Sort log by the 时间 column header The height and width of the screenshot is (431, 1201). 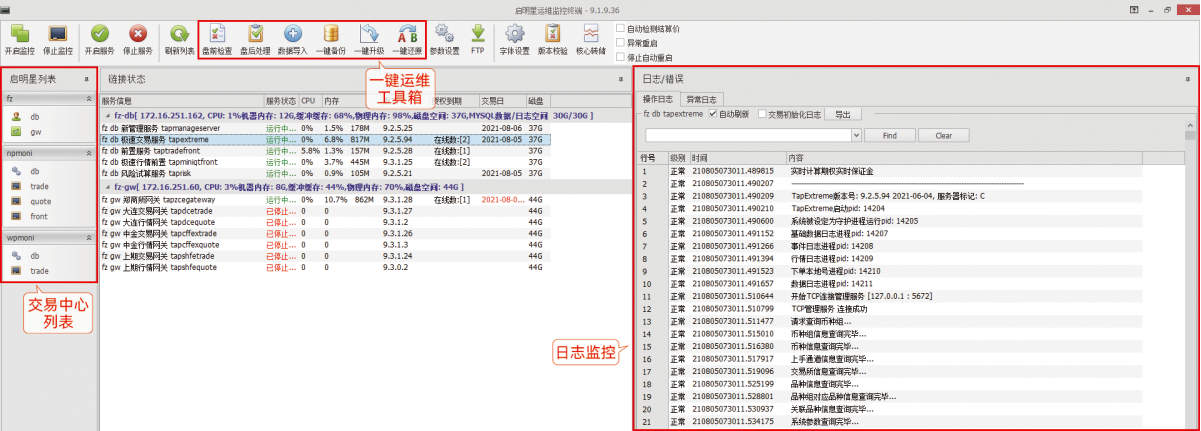tap(737, 157)
